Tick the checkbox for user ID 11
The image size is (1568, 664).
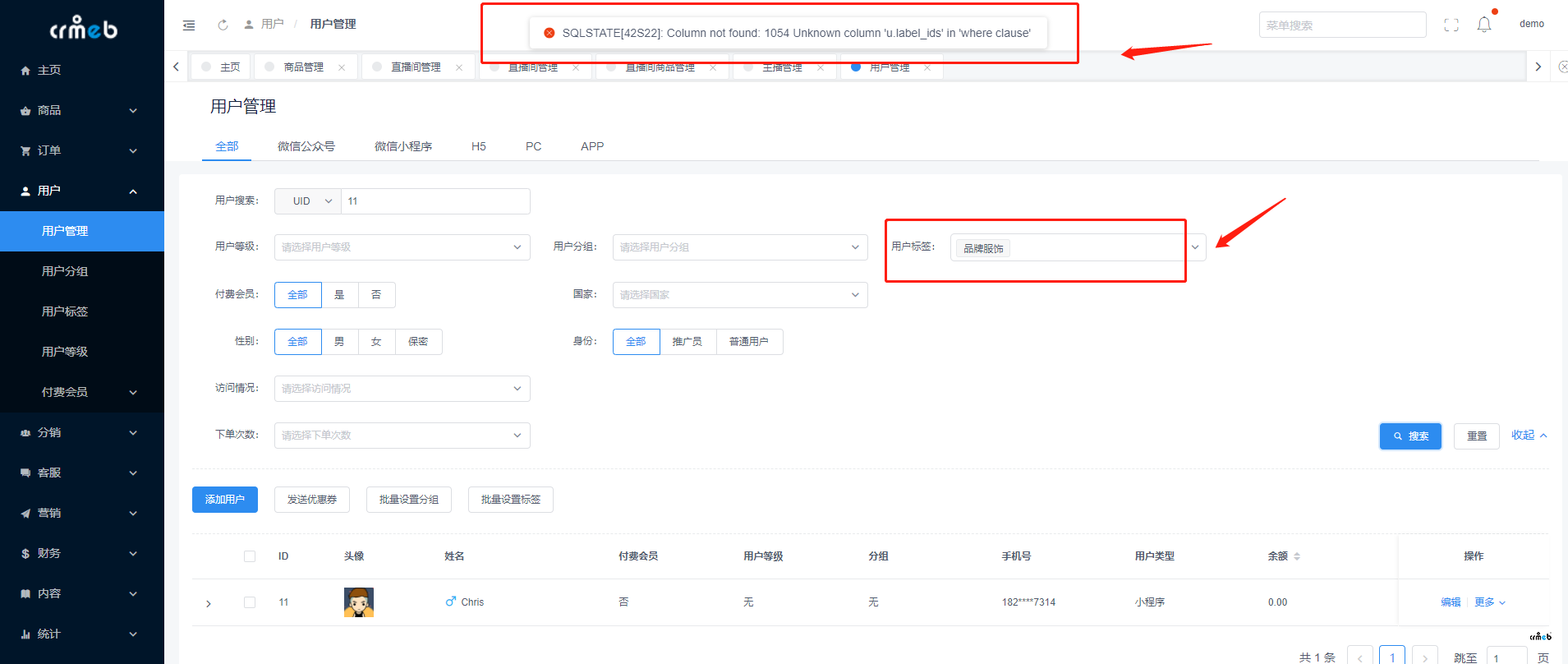click(250, 602)
